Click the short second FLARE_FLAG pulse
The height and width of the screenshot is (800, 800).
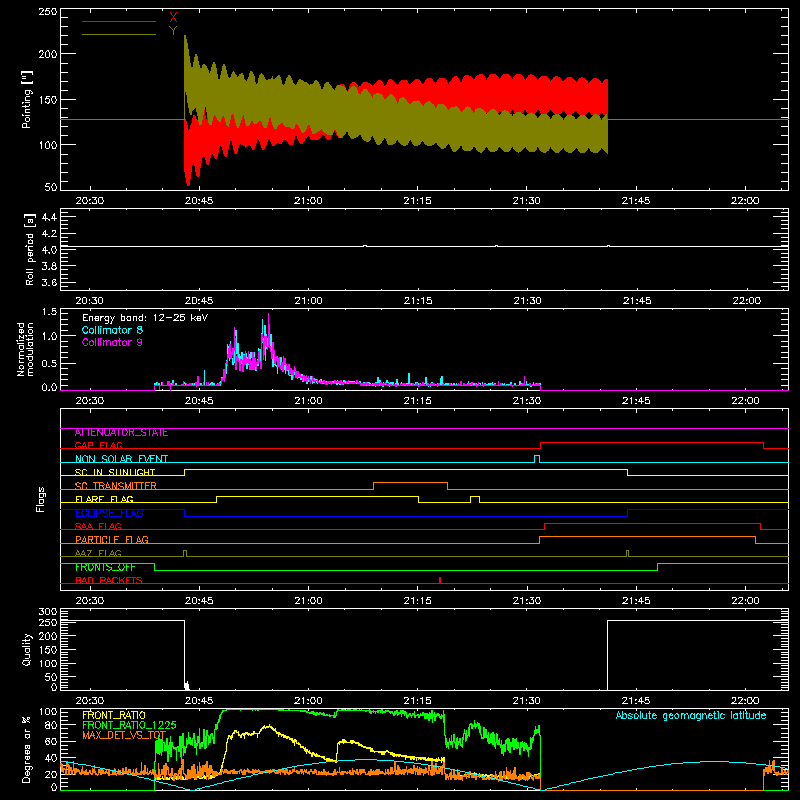[475, 499]
